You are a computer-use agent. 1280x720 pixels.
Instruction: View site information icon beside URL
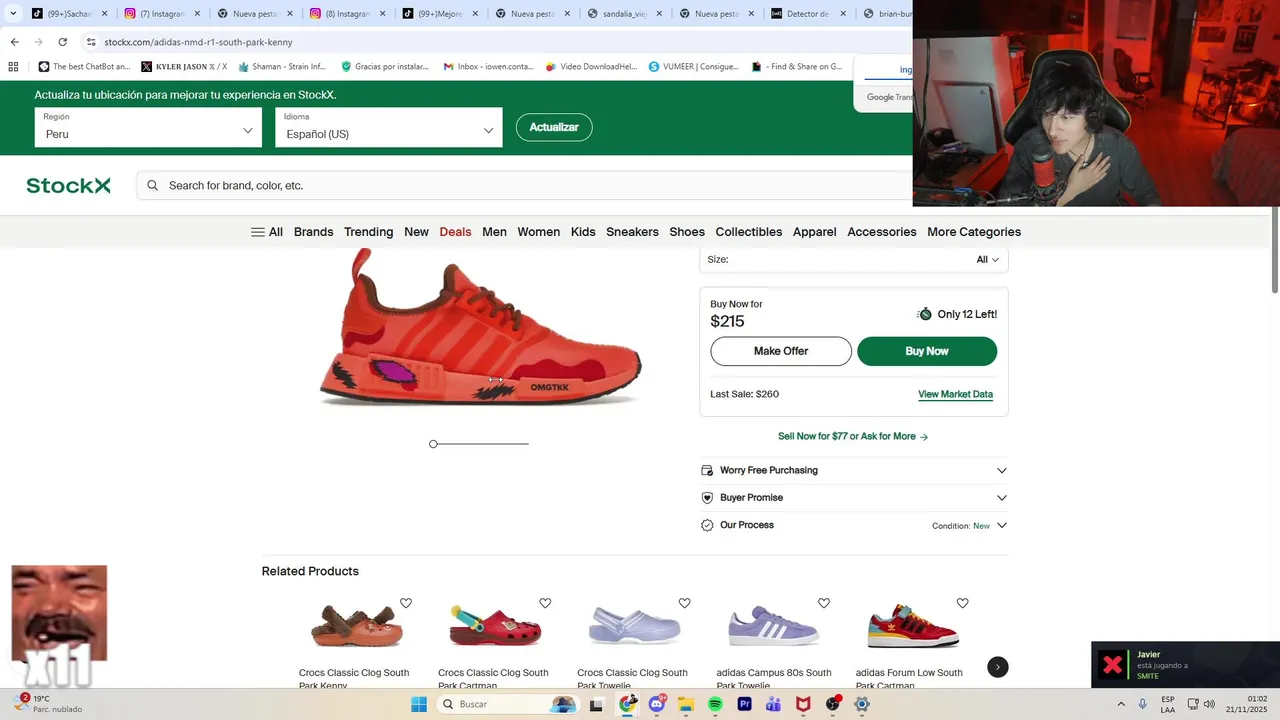pos(91,42)
